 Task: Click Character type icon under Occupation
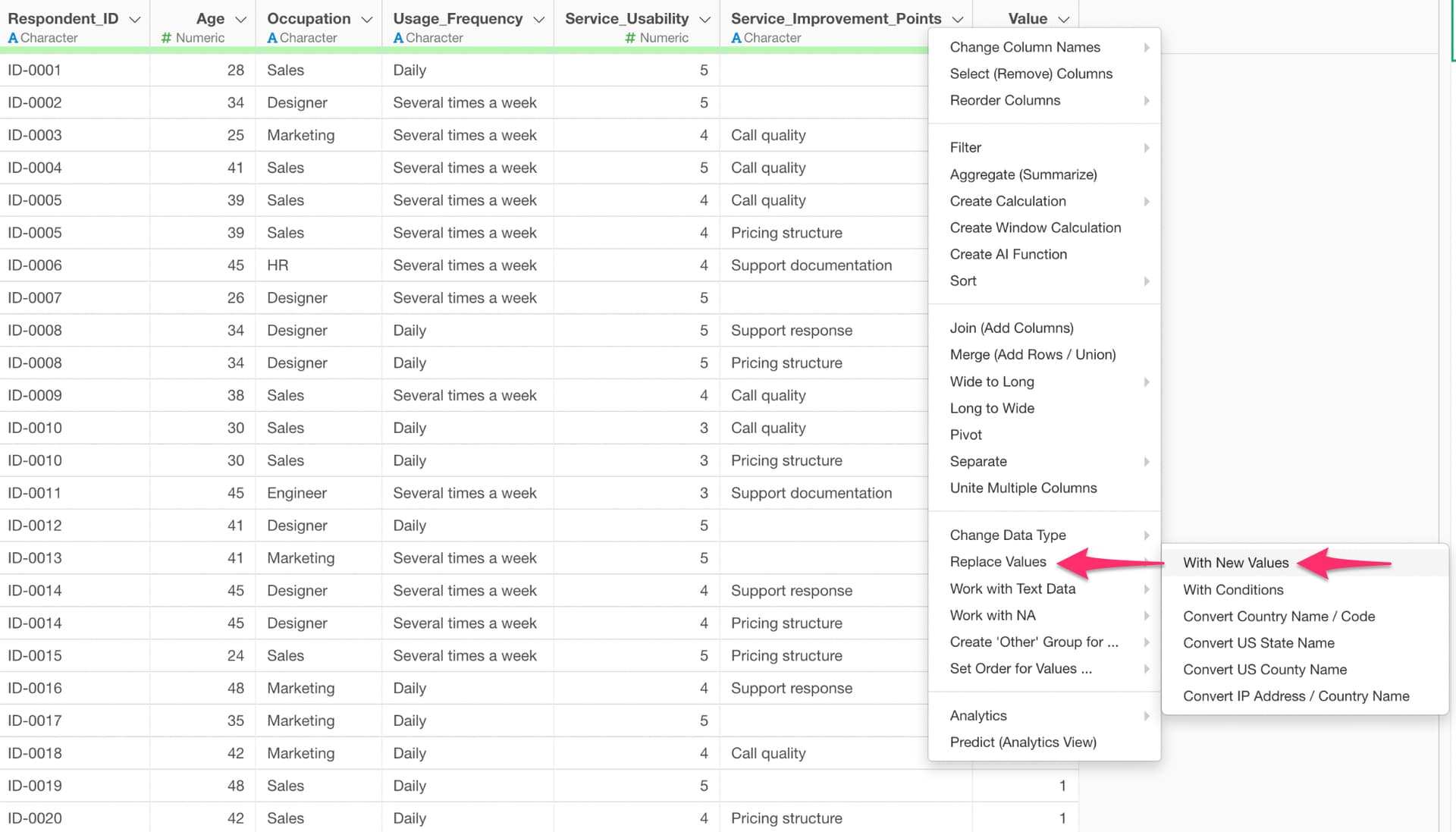coord(272,38)
